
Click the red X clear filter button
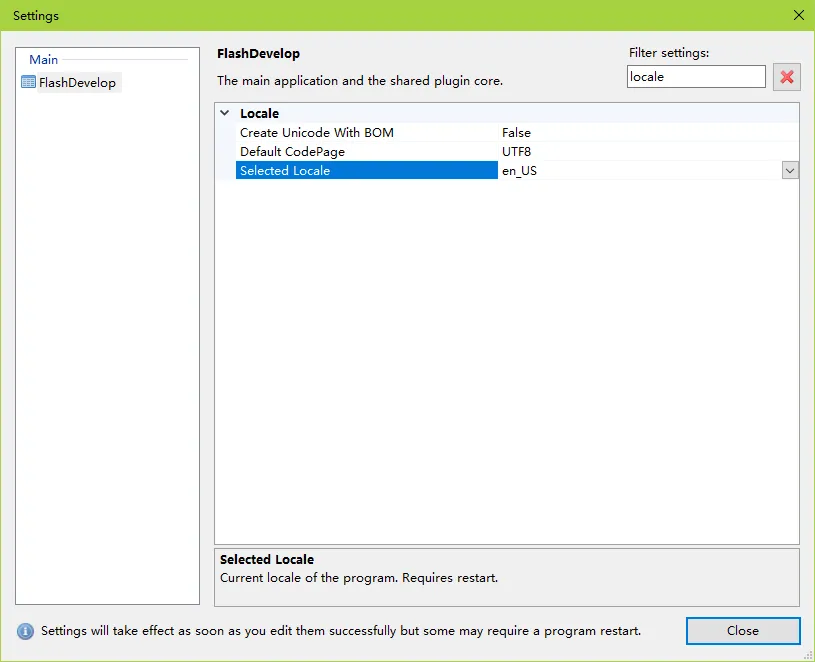[787, 77]
